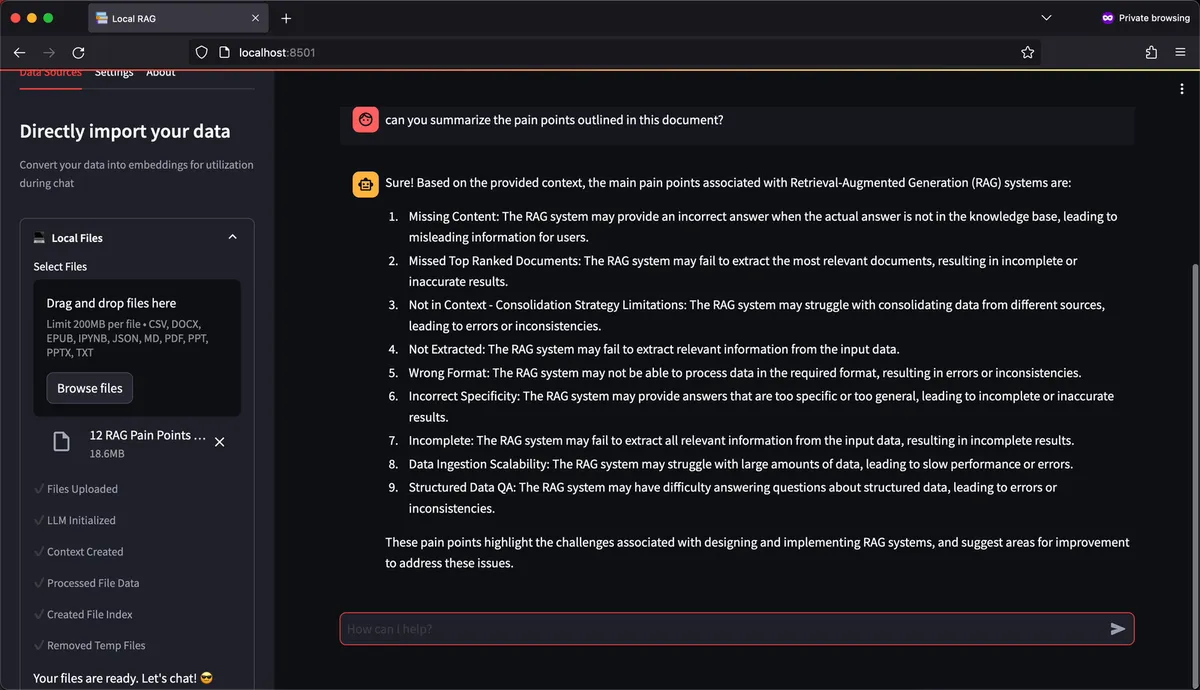Click the 'Removed Temp Files' status line
Image resolution: width=1200 pixels, height=690 pixels.
pos(89,646)
